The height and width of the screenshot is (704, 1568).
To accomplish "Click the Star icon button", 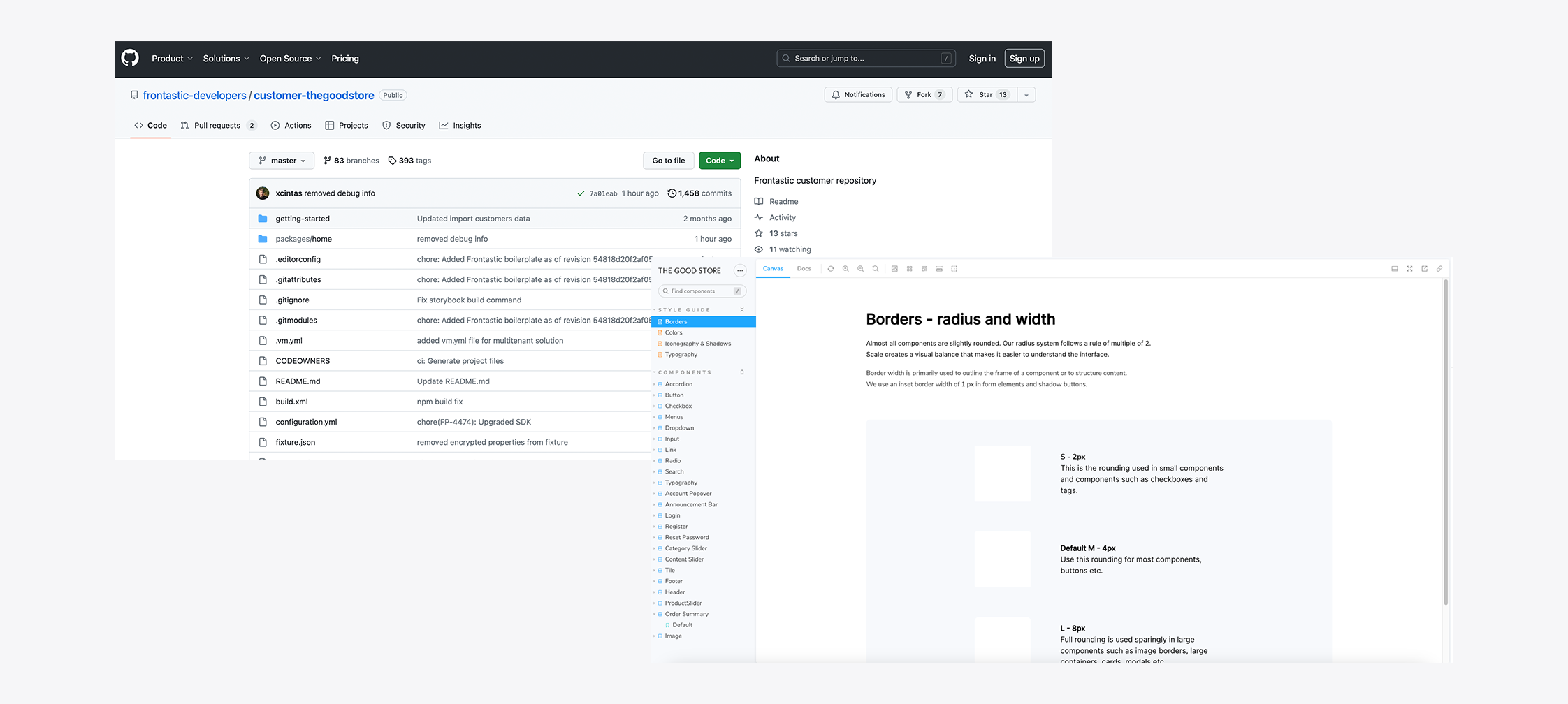I will (x=987, y=95).
